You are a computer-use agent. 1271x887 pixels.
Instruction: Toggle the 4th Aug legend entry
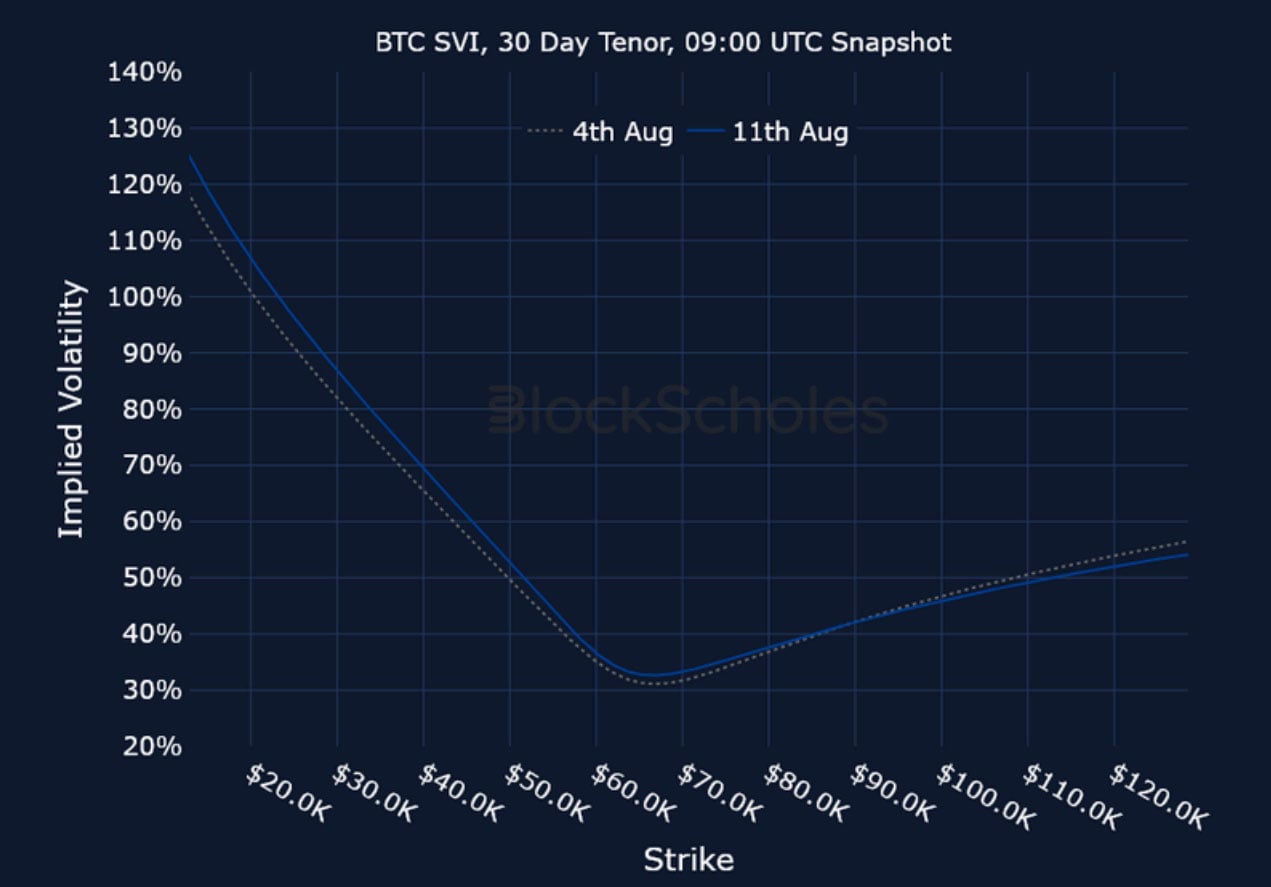(600, 132)
